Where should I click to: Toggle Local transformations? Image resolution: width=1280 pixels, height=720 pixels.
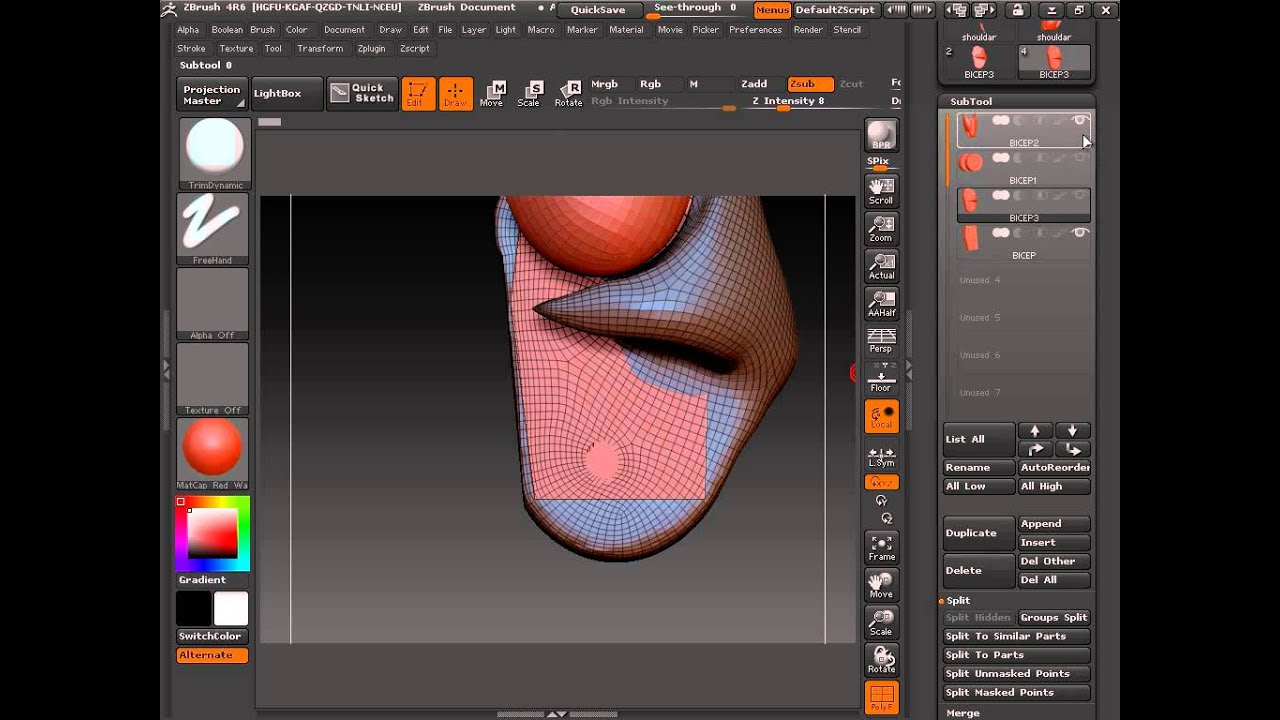point(881,416)
